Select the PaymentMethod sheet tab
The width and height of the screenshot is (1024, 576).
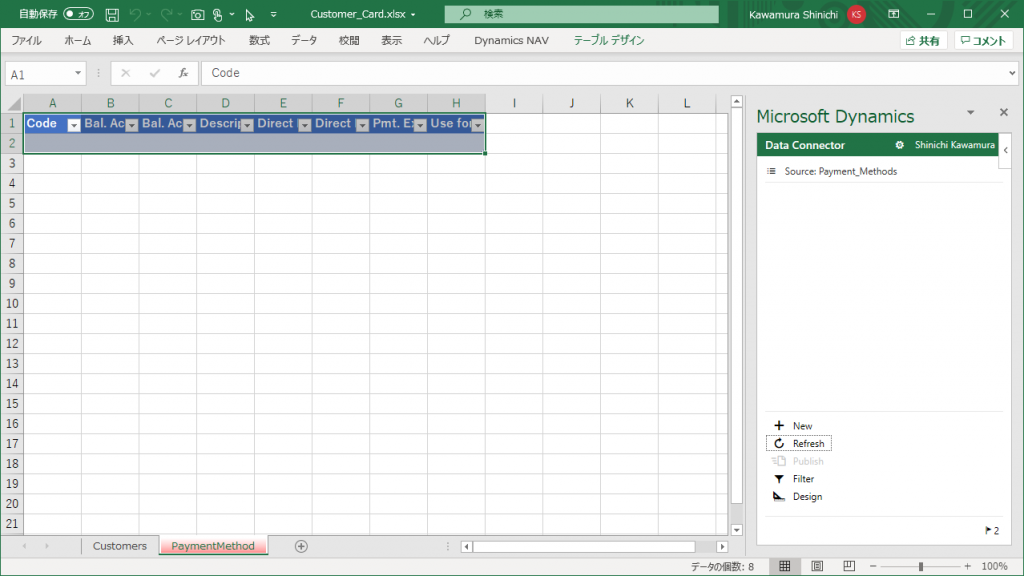(x=213, y=546)
